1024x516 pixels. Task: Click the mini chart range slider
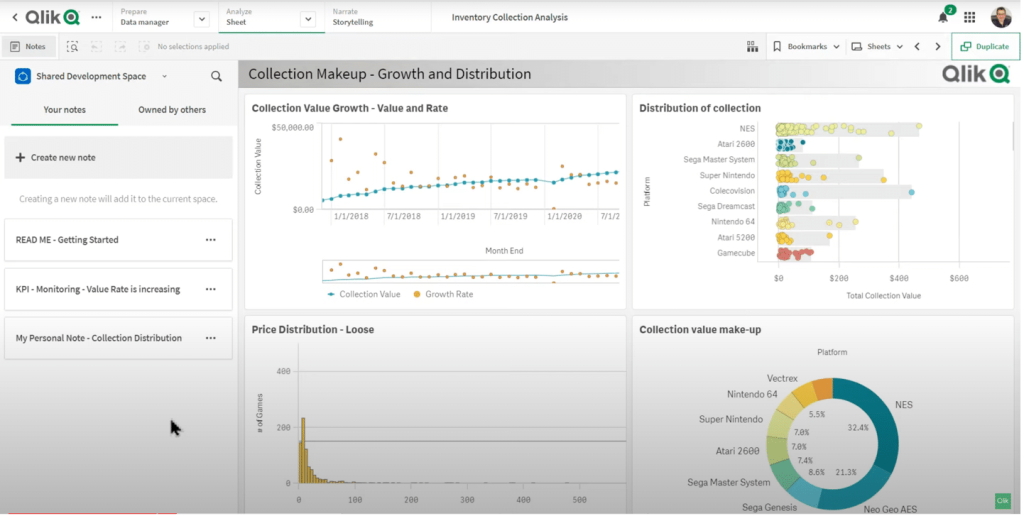pyautogui.click(x=470, y=272)
